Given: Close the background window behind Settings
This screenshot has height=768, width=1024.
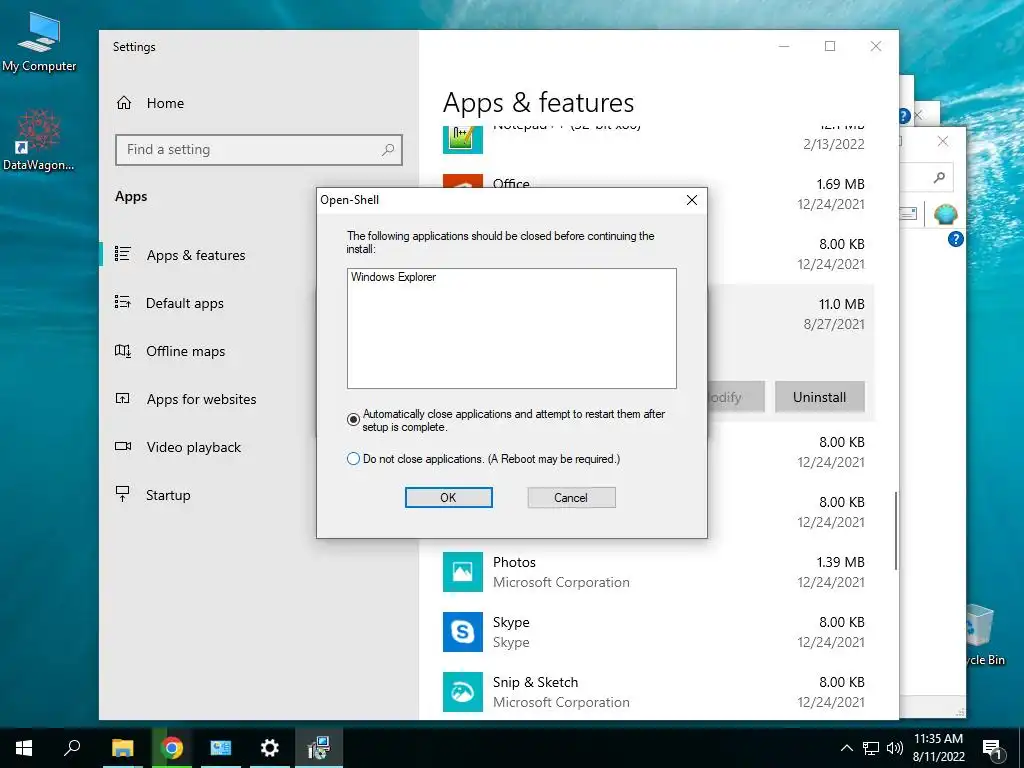Looking at the screenshot, I should pos(942,141).
